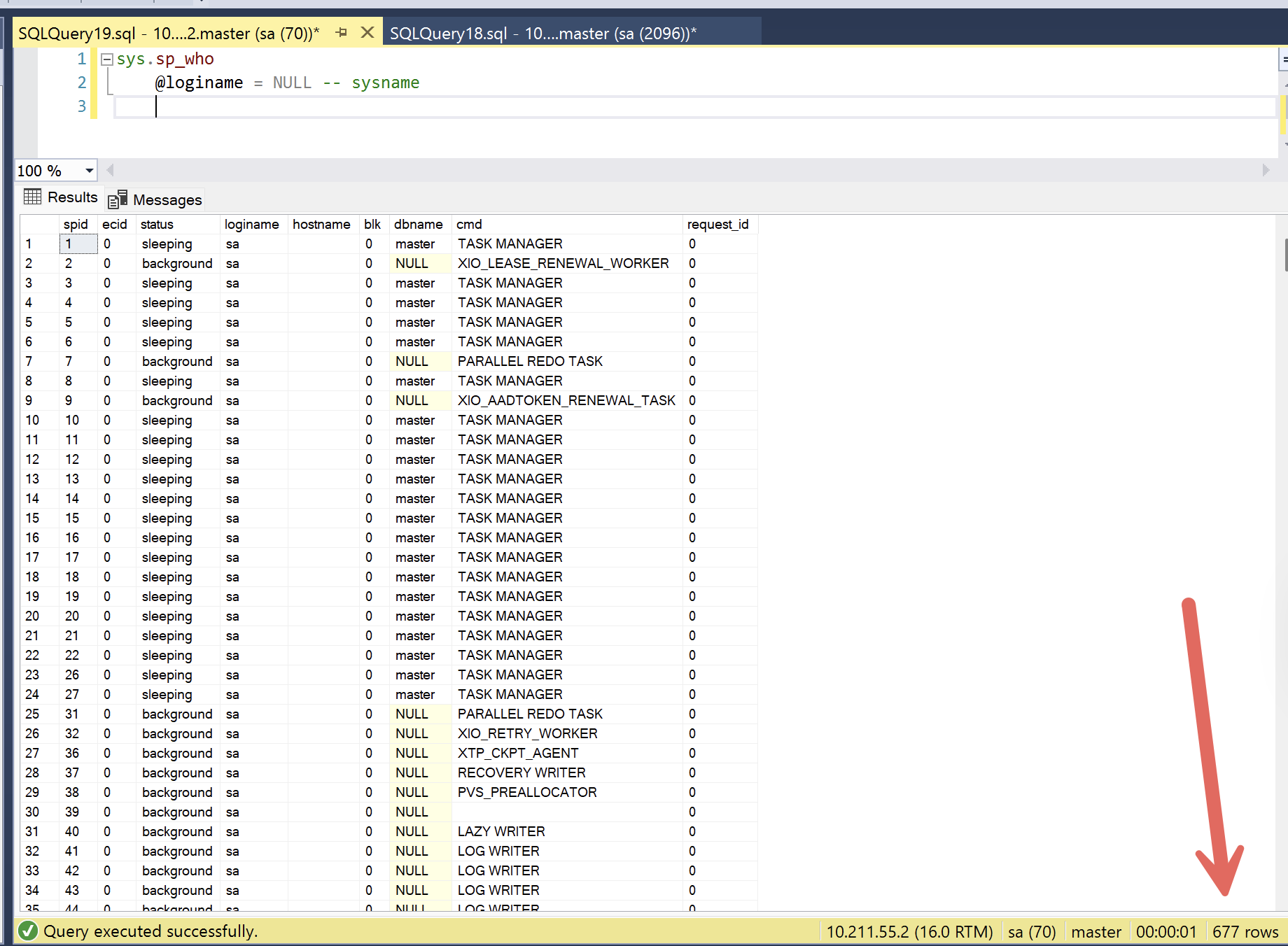The image size is (1288, 946).
Task: Click the green query success checkmark icon
Action: point(28,931)
